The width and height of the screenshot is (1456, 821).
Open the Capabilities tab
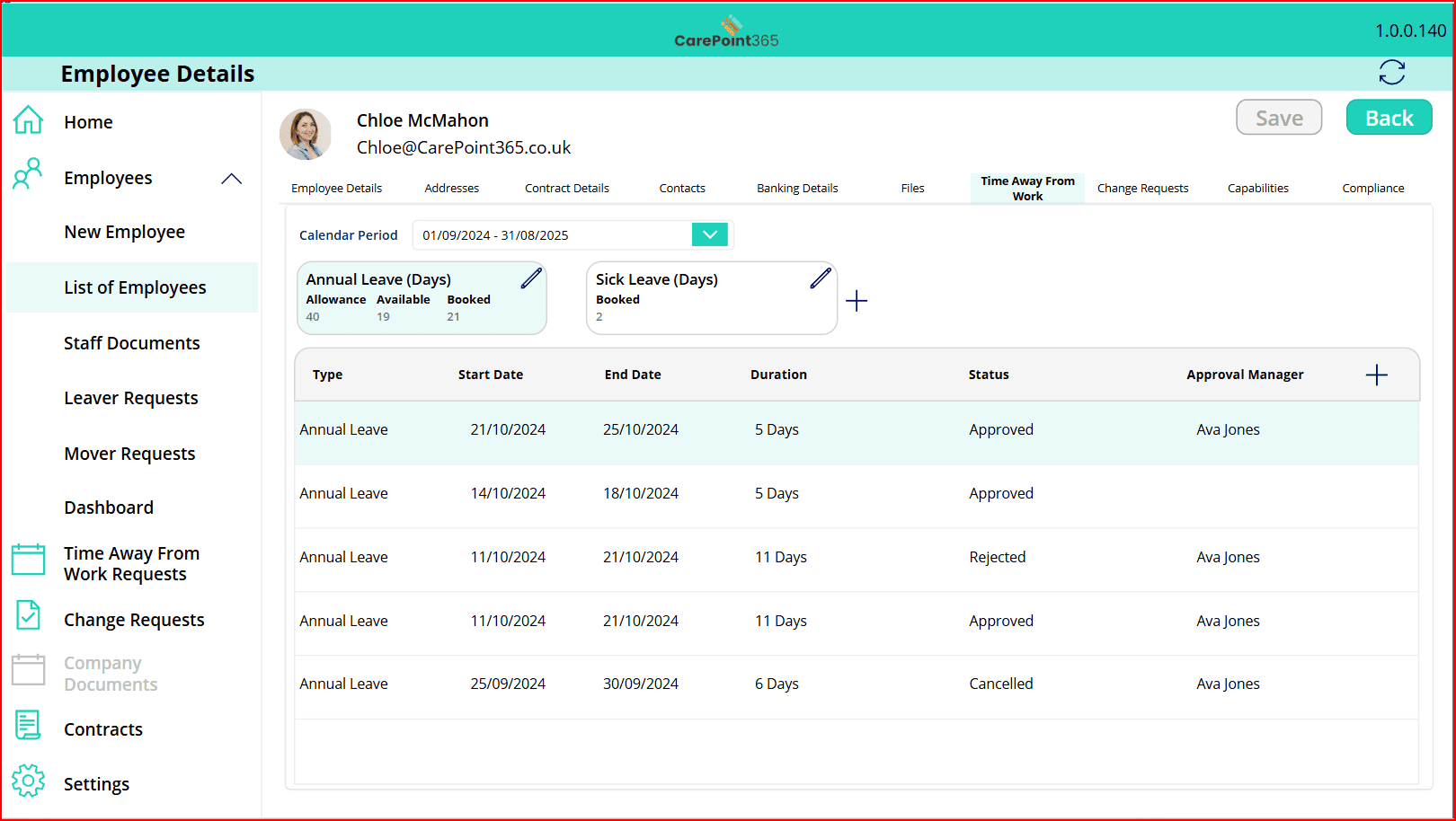click(1258, 189)
